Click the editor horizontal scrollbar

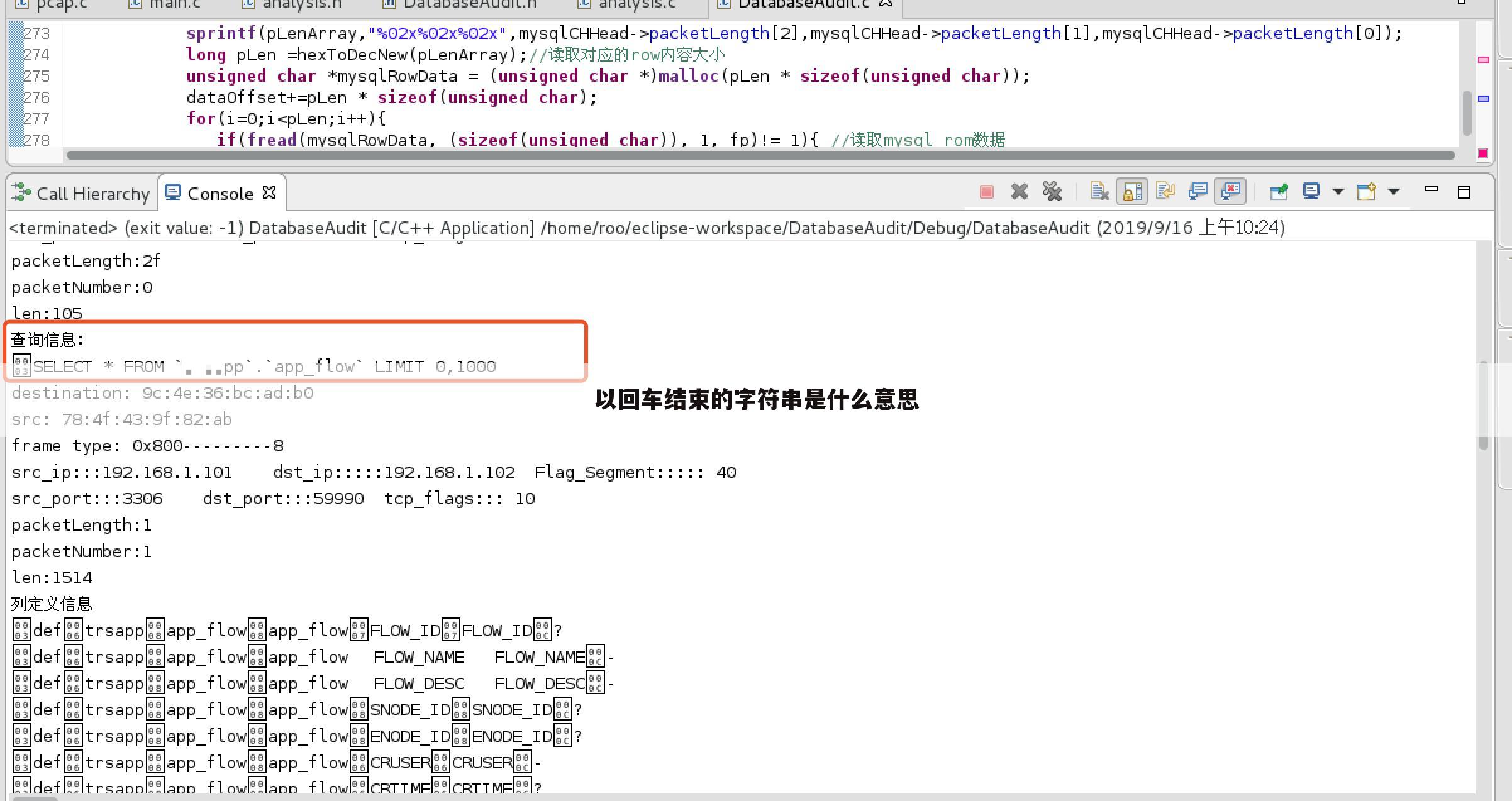[760, 155]
